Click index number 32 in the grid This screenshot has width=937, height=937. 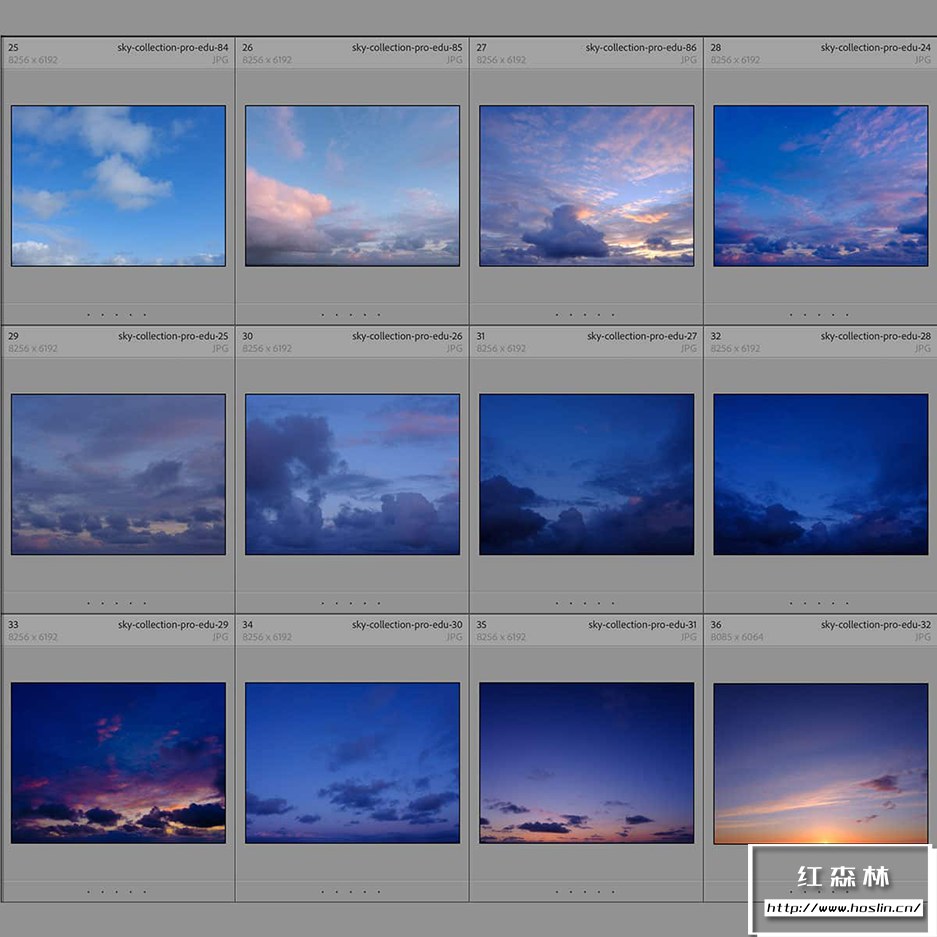click(x=716, y=336)
